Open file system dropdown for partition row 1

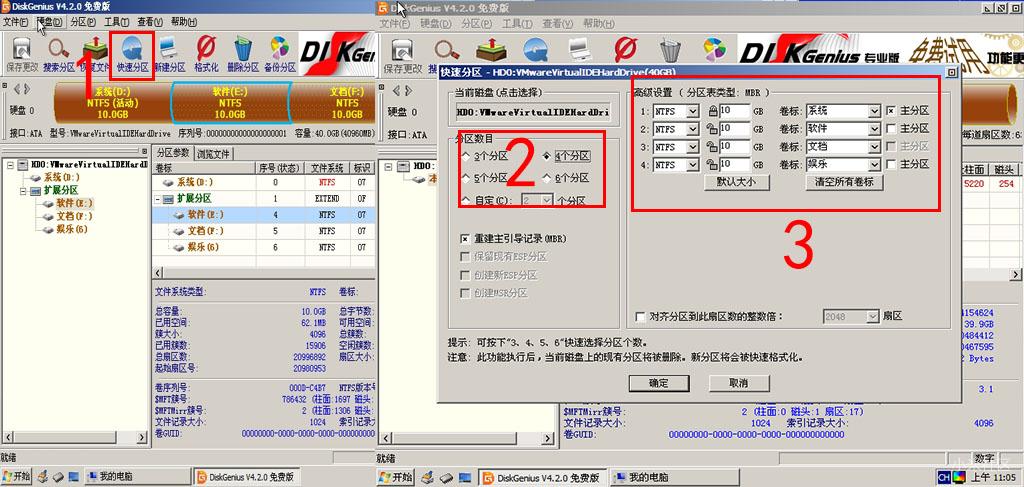693,112
